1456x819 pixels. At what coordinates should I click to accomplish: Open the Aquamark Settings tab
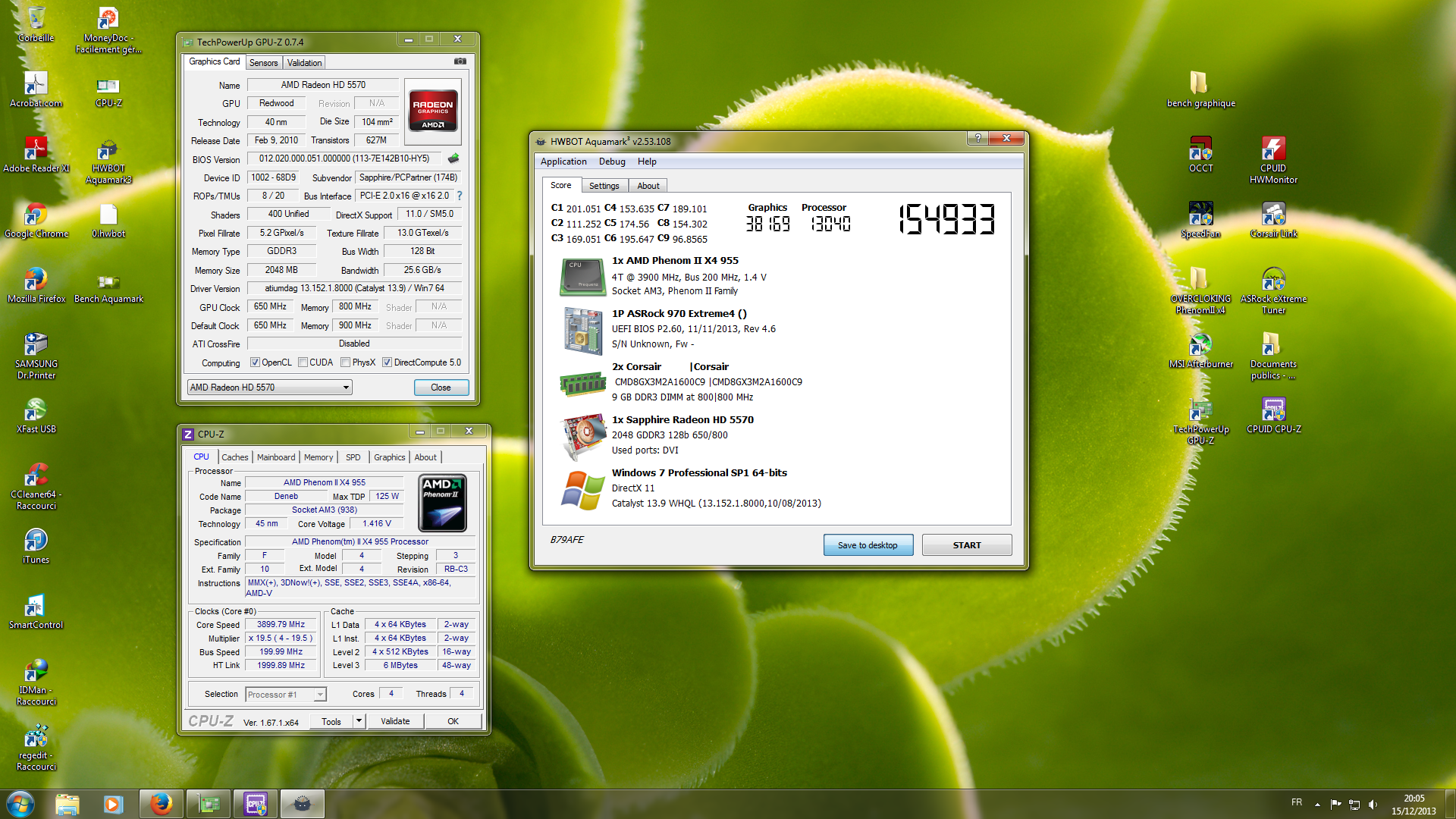(x=604, y=186)
